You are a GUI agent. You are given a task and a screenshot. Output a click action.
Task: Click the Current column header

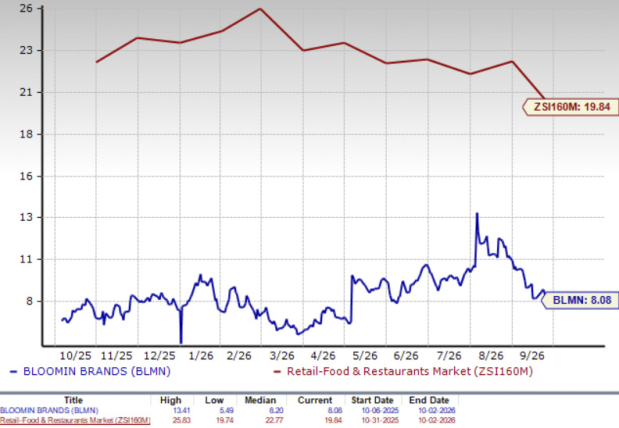315,400
